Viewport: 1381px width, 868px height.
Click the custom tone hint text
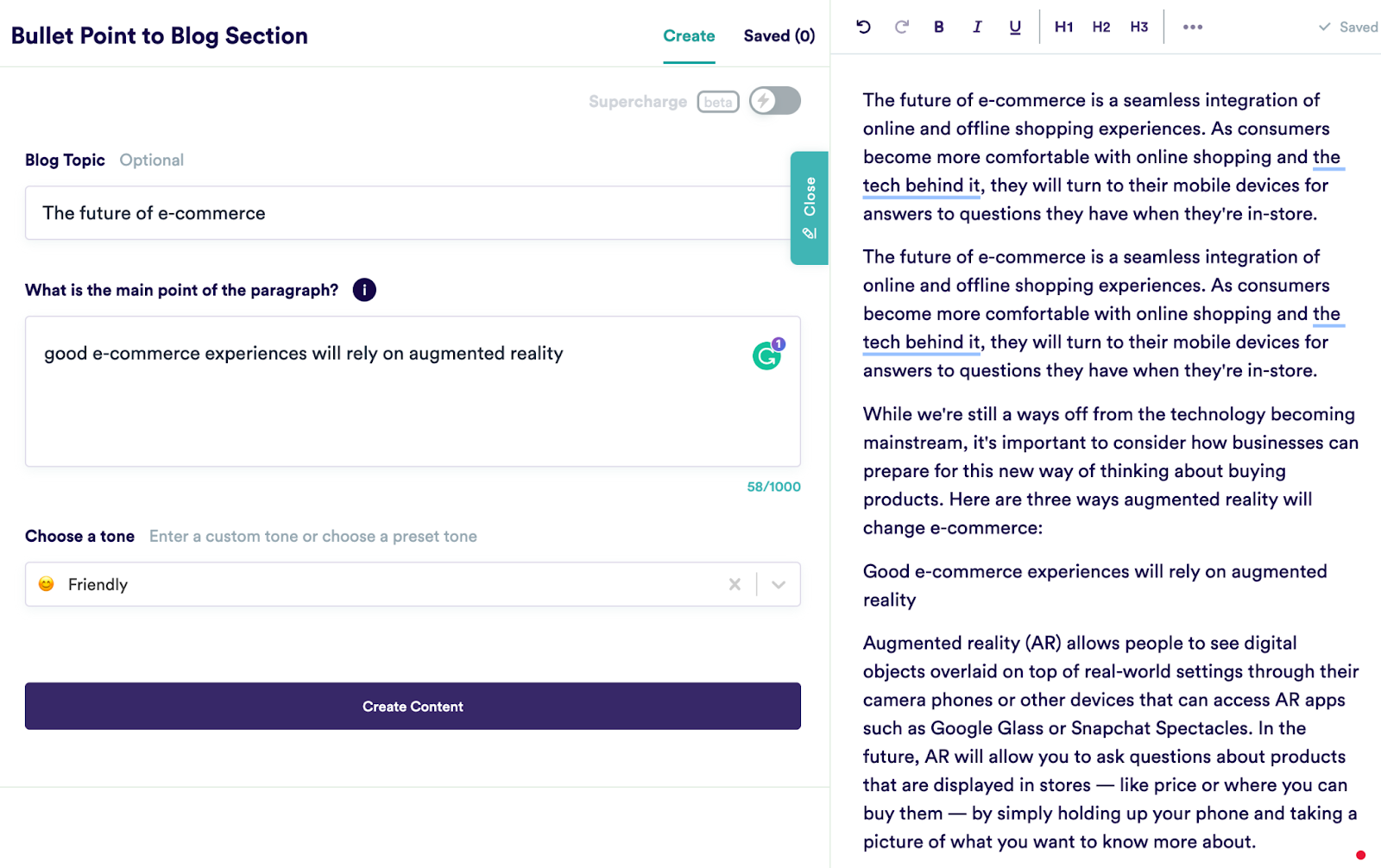pos(313,537)
